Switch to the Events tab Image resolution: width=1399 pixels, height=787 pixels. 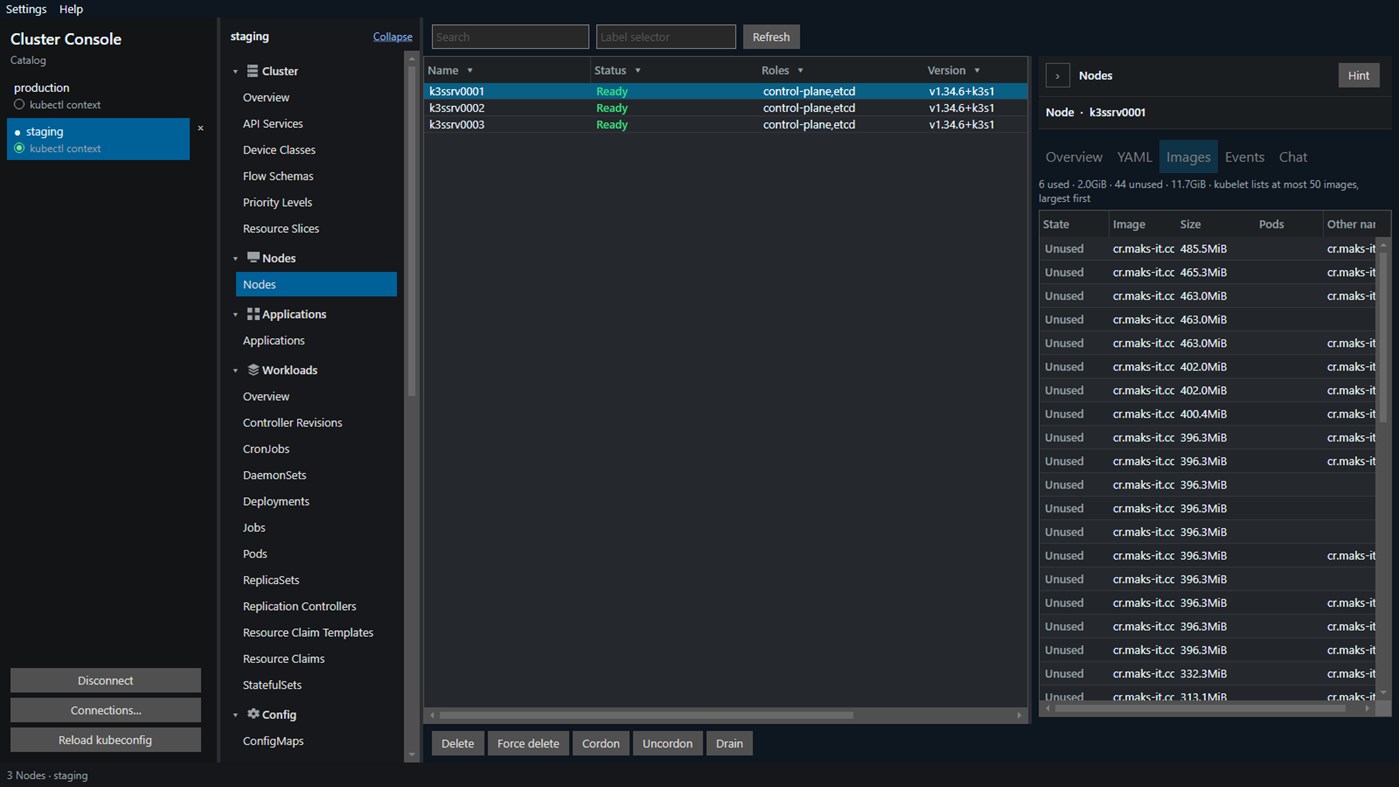(x=1244, y=157)
